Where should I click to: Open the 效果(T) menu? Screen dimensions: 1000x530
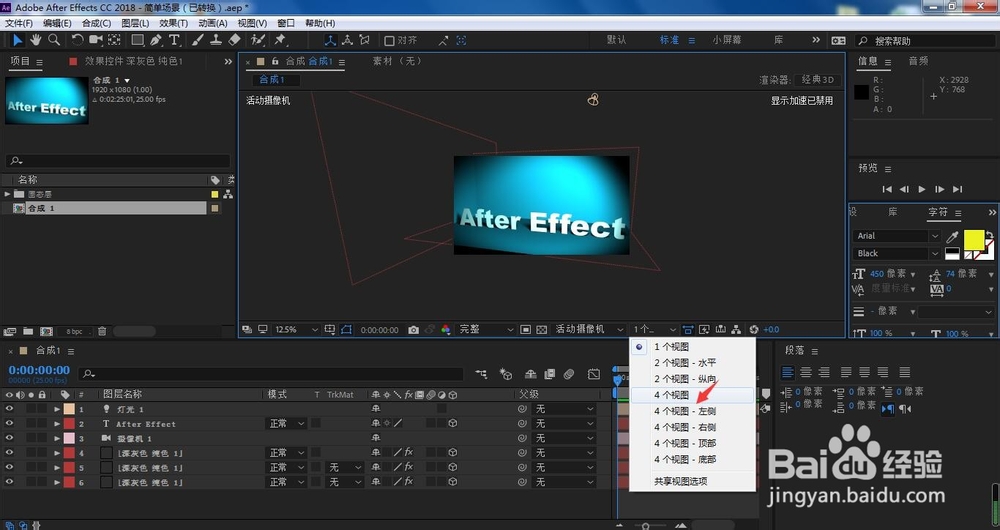pyautogui.click(x=173, y=23)
